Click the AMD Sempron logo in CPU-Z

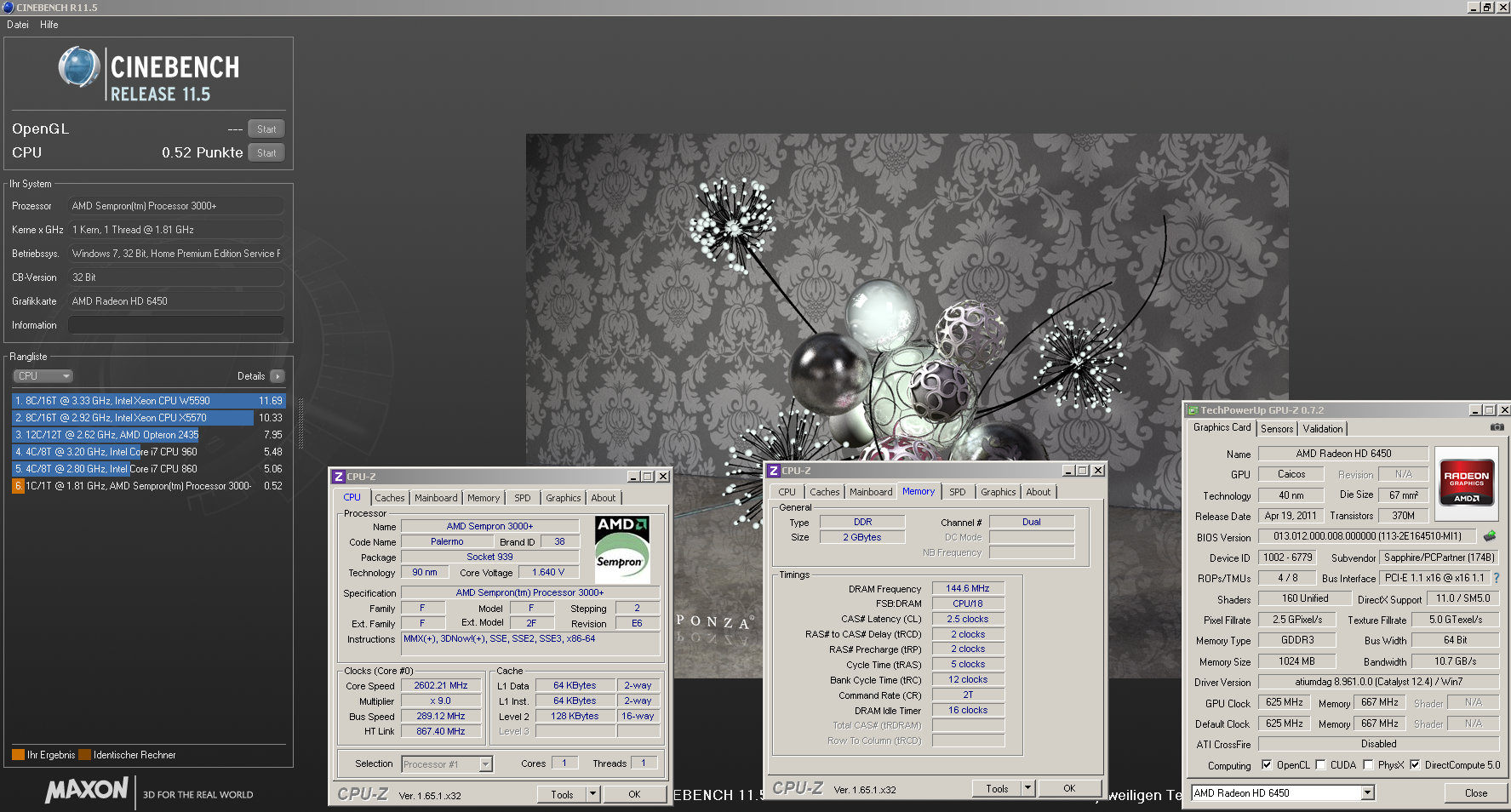tap(621, 548)
